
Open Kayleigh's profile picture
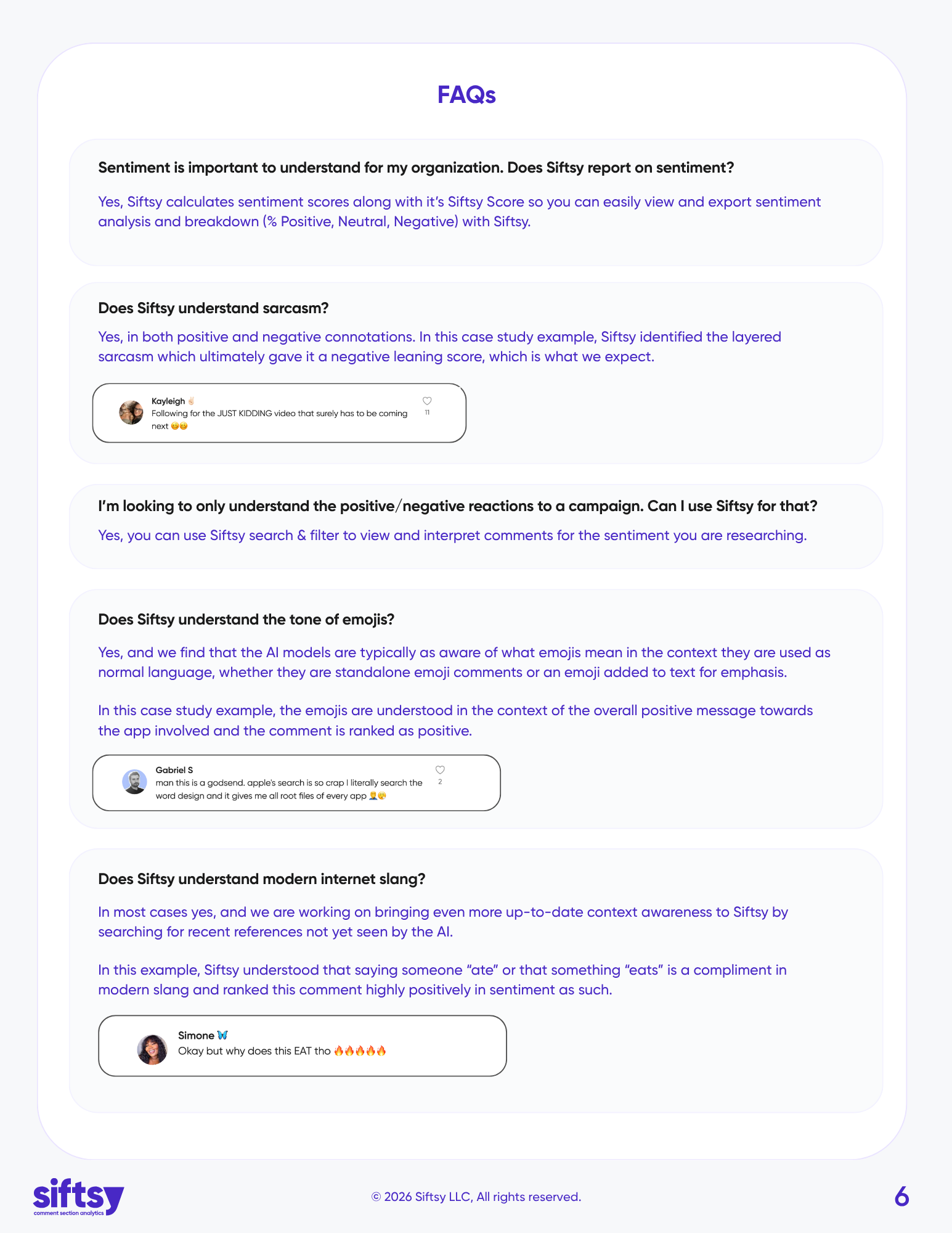[x=131, y=412]
